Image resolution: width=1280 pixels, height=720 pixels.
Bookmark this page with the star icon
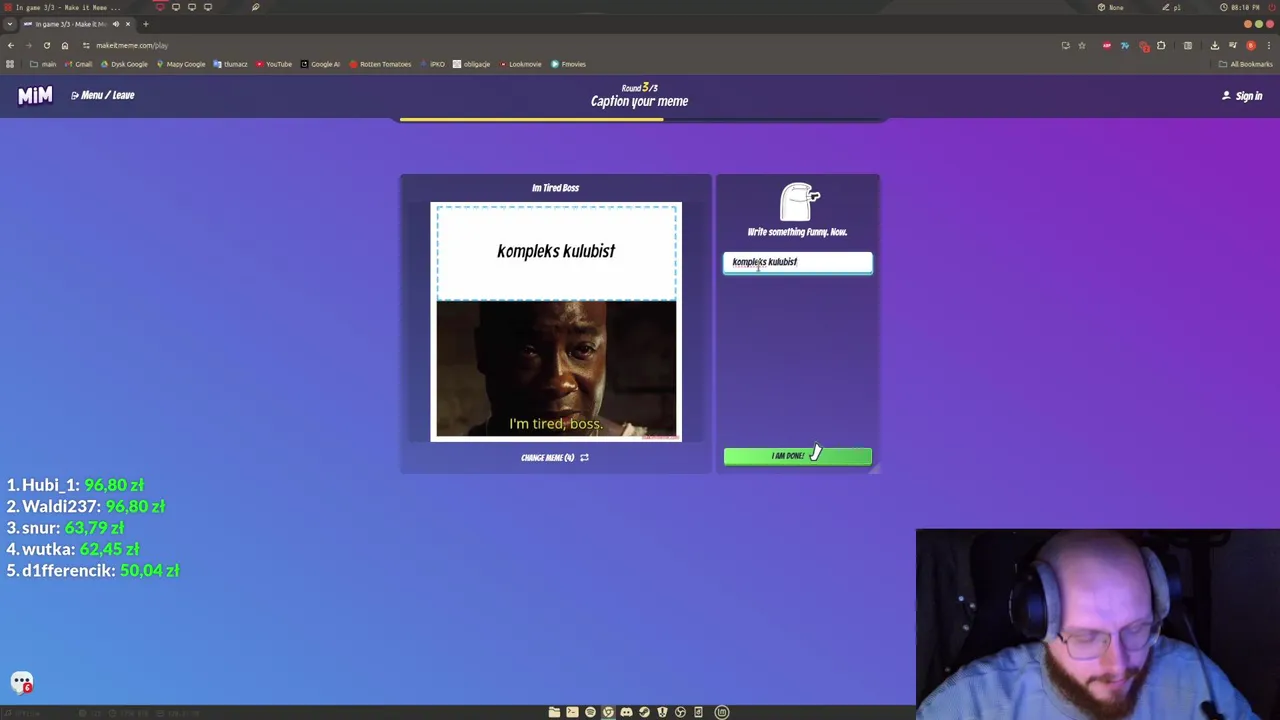coord(1082,45)
